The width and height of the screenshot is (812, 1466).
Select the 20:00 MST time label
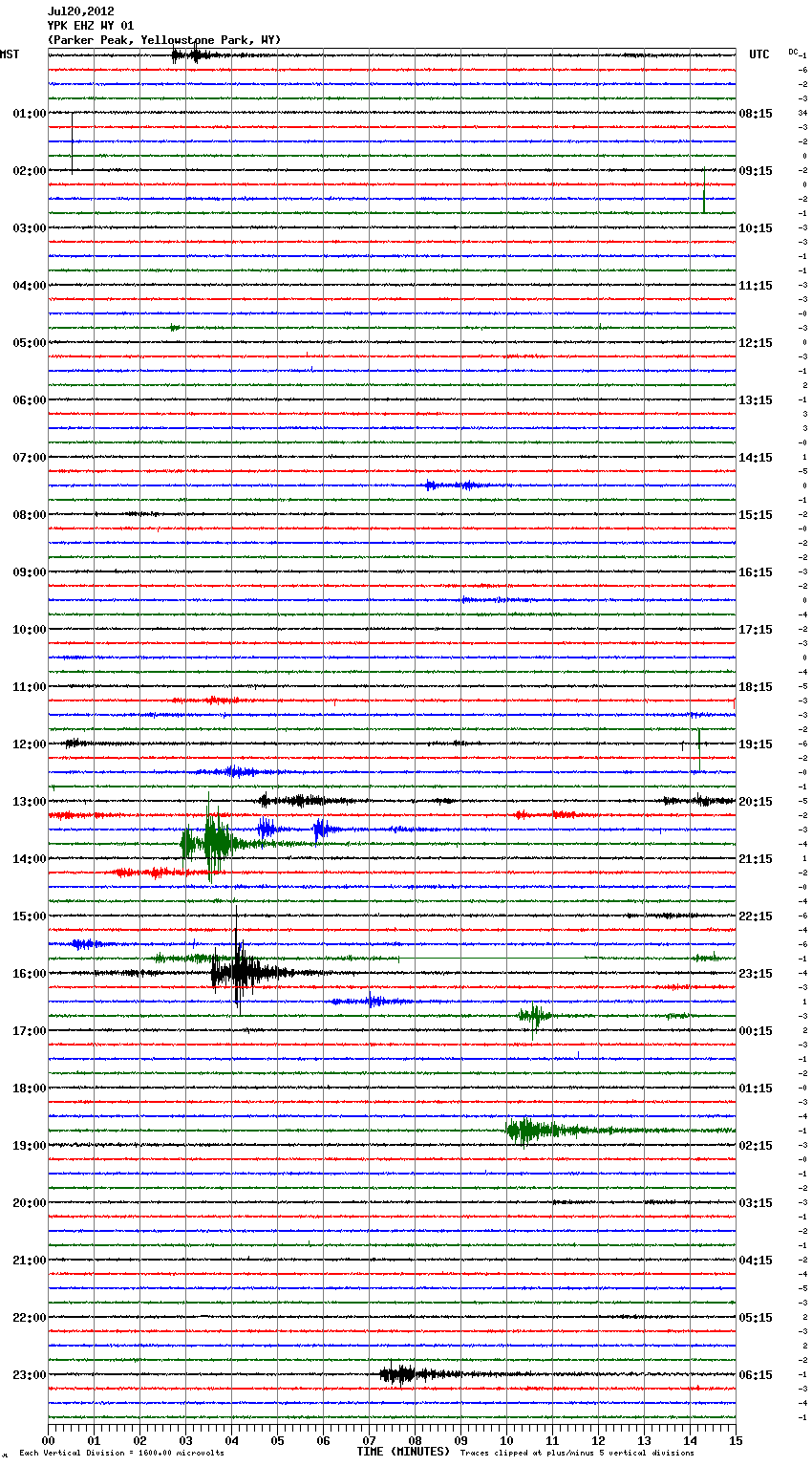[x=30, y=1203]
